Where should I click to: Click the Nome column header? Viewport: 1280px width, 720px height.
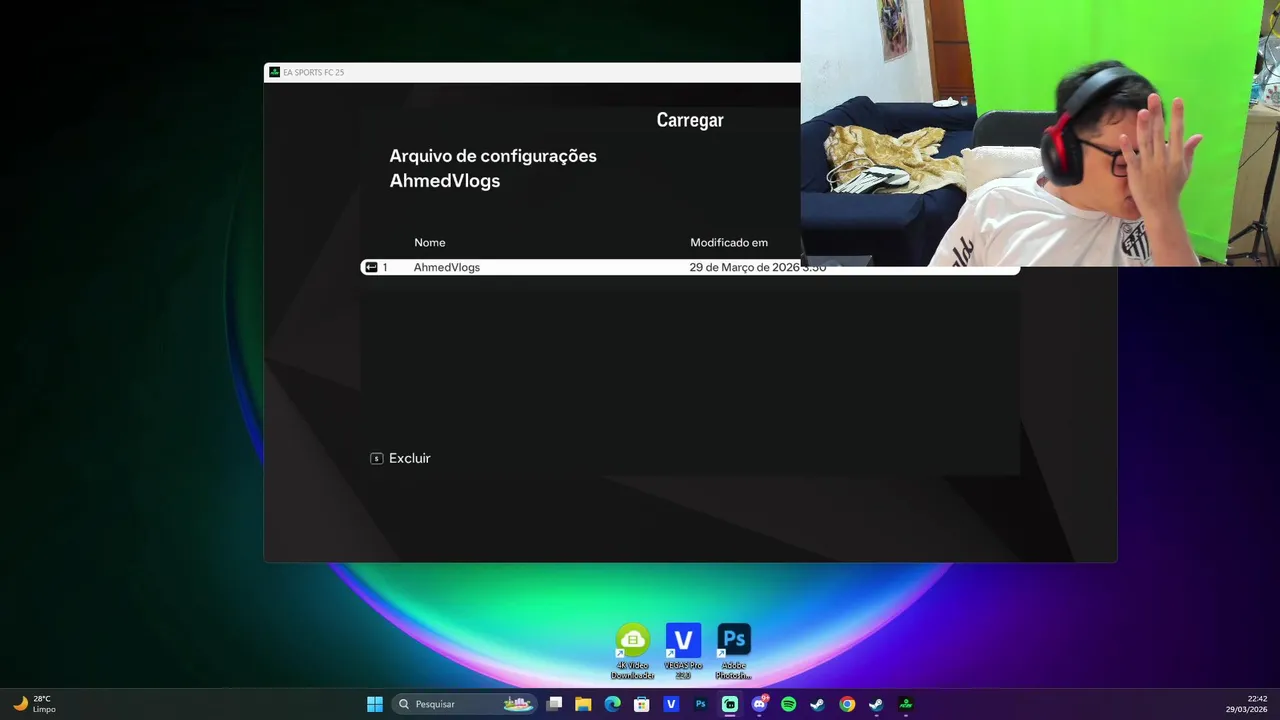[430, 243]
